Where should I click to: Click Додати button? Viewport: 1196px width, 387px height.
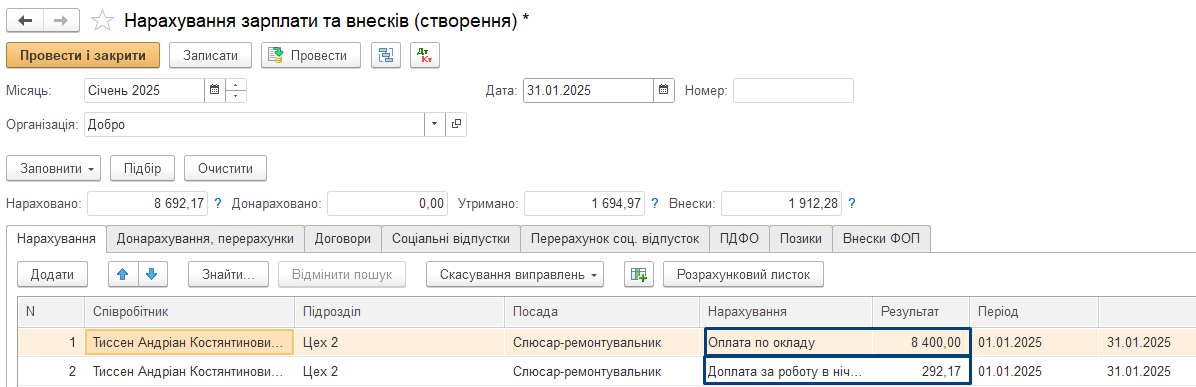click(x=53, y=274)
